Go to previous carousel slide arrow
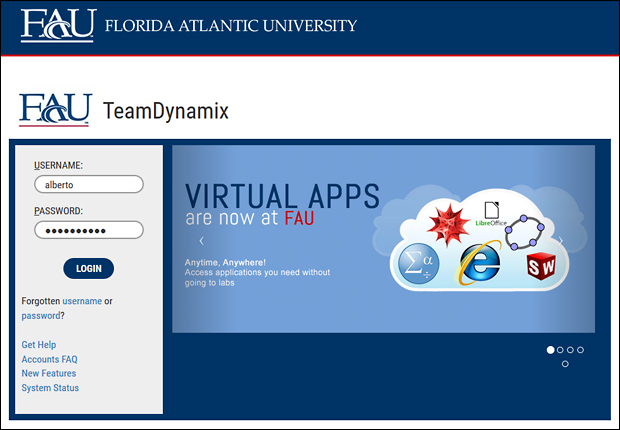Screen dimensions: 620x430 click(x=201, y=240)
